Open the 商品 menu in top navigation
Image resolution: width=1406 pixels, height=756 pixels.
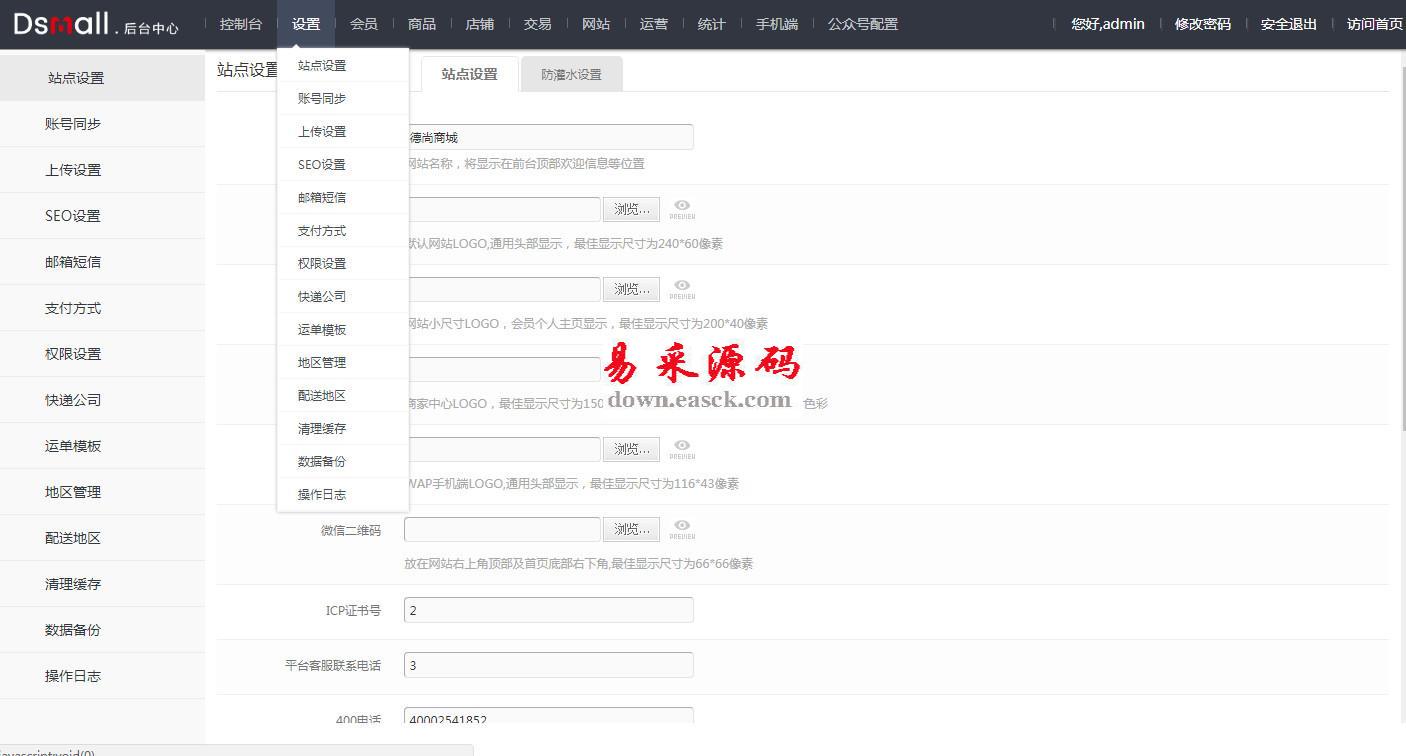click(422, 24)
